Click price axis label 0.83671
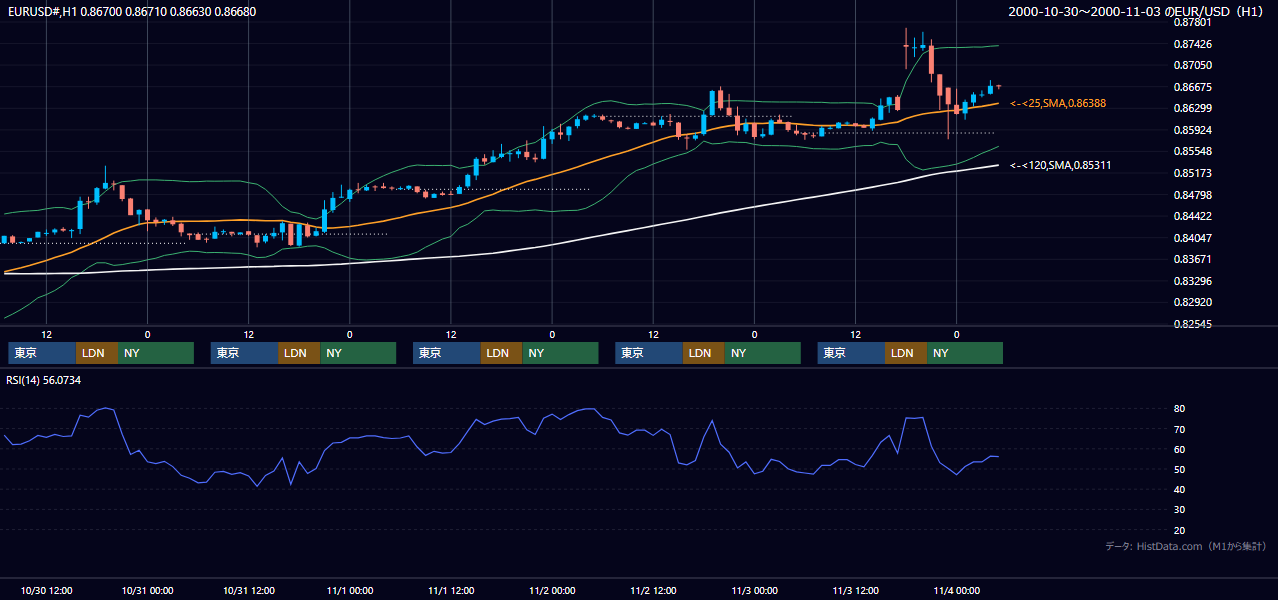Viewport: 1278px width, 600px height. pyautogui.click(x=1192, y=259)
